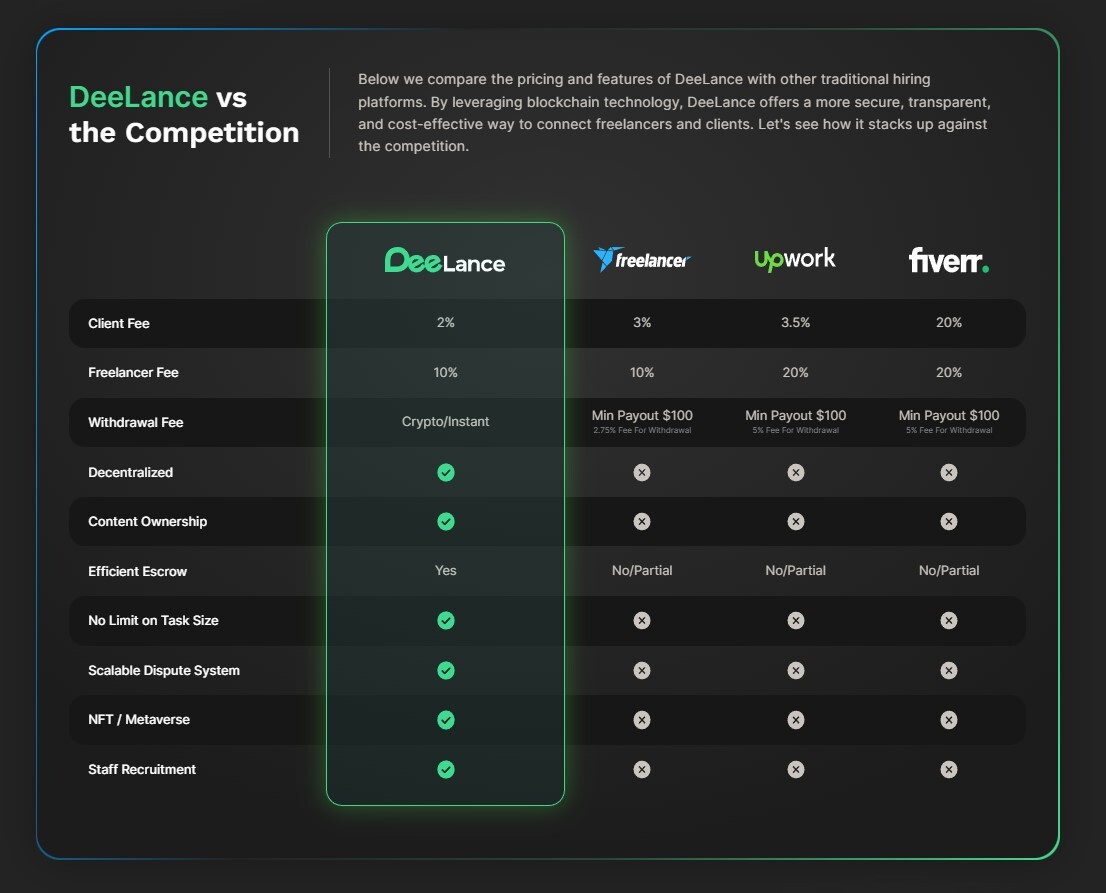Image resolution: width=1106 pixels, height=893 pixels.
Task: Click Upwork cross in NFT / Metaverse row
Action: (x=796, y=720)
